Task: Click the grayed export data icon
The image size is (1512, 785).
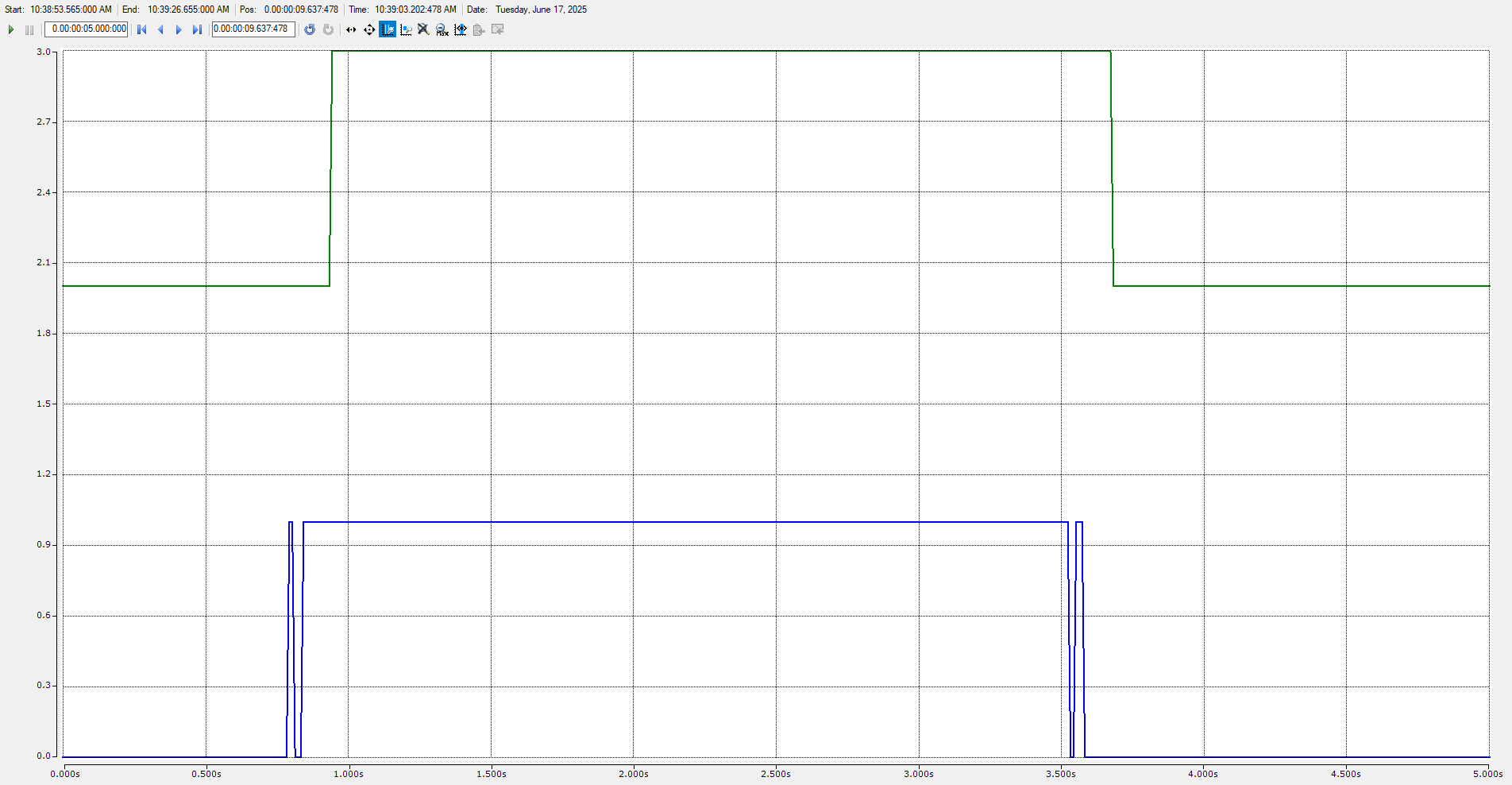Action: coord(479,29)
